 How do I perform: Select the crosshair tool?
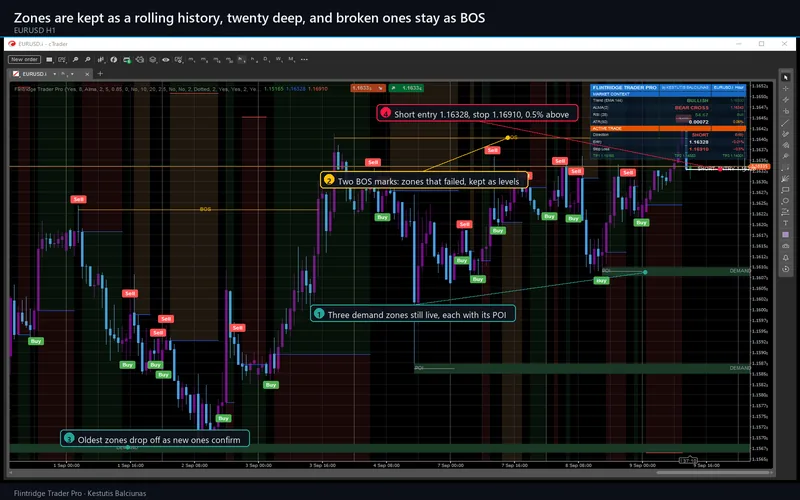[786, 88]
